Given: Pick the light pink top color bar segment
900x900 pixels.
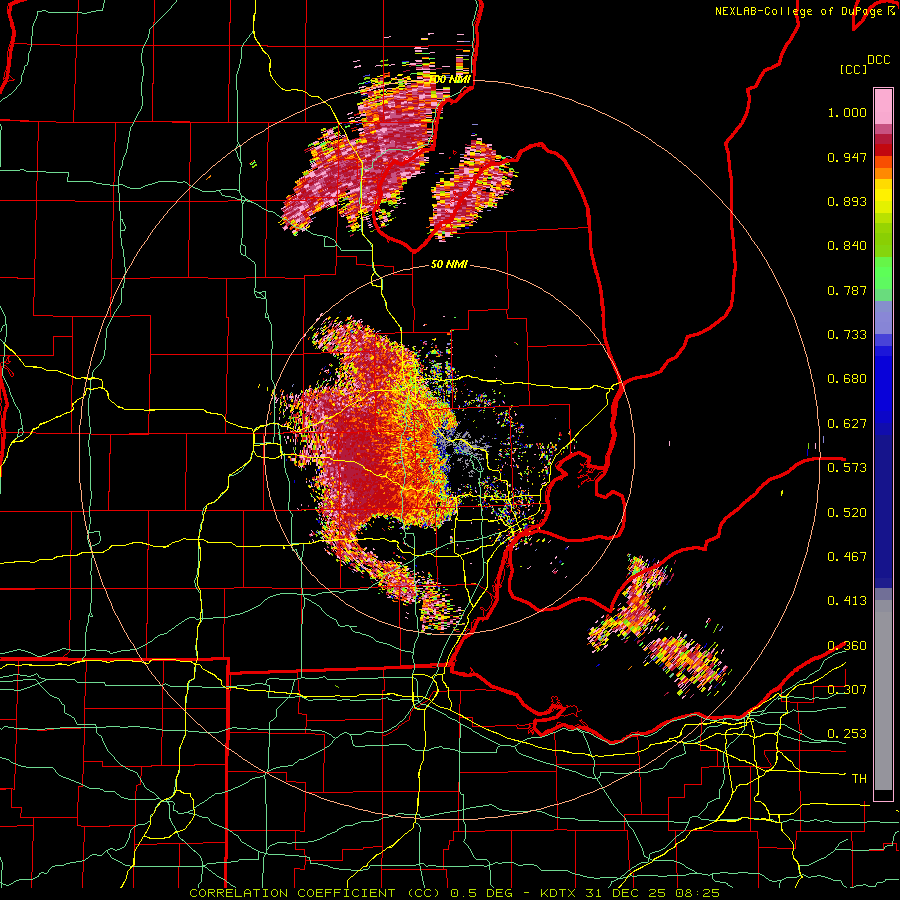Looking at the screenshot, I should 883,106.
